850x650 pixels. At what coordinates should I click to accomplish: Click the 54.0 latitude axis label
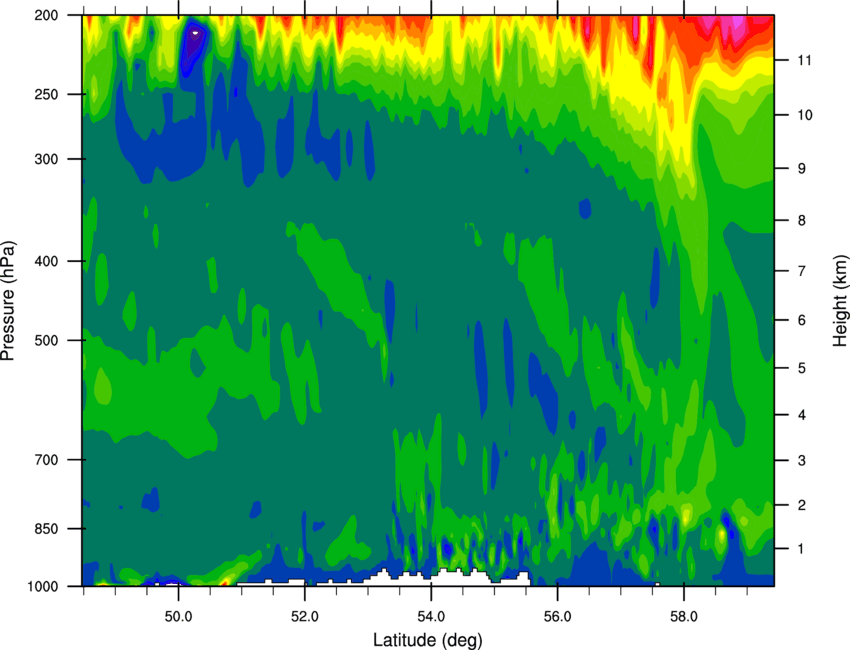[x=431, y=617]
